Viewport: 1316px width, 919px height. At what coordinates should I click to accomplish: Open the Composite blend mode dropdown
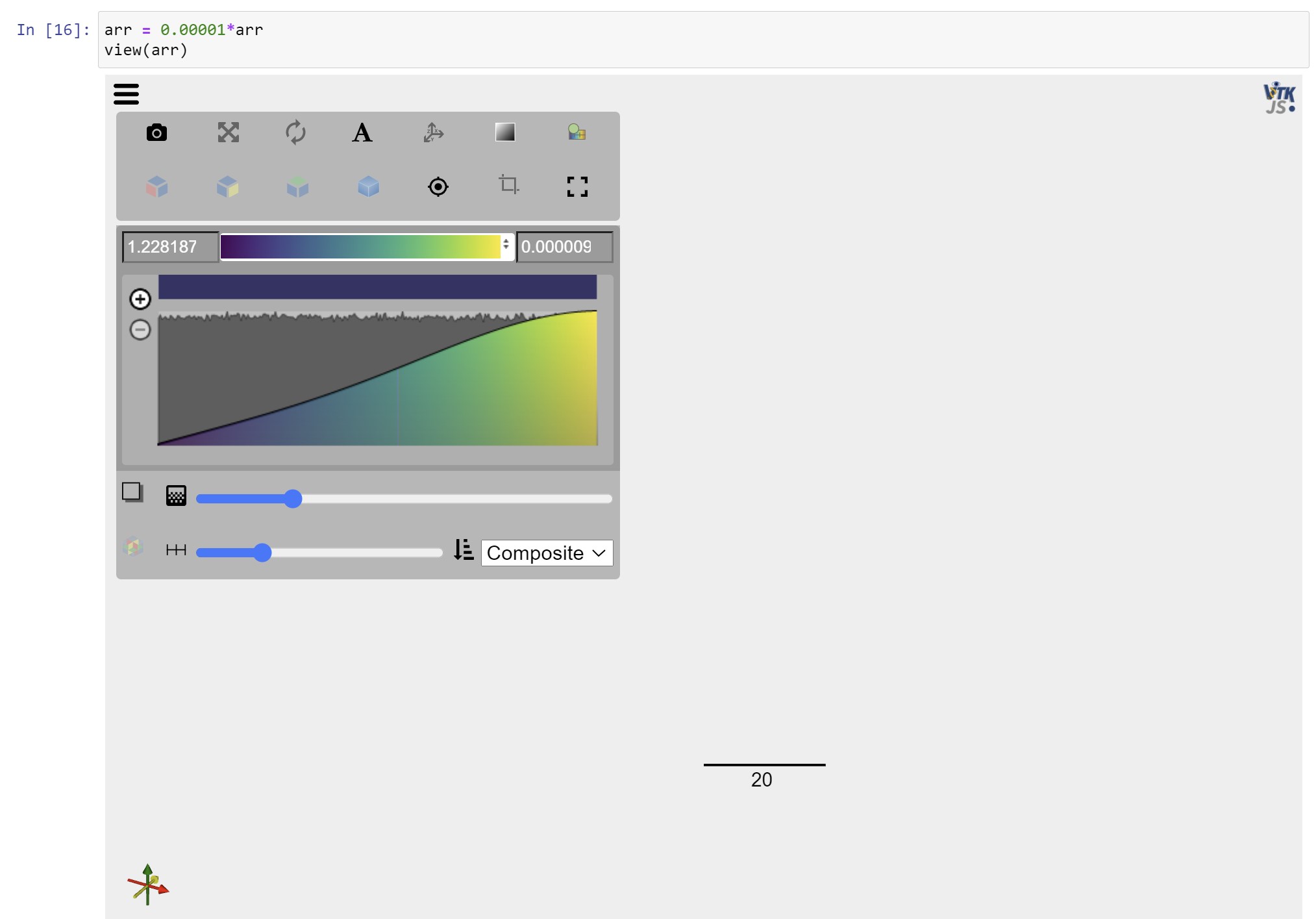tap(546, 553)
